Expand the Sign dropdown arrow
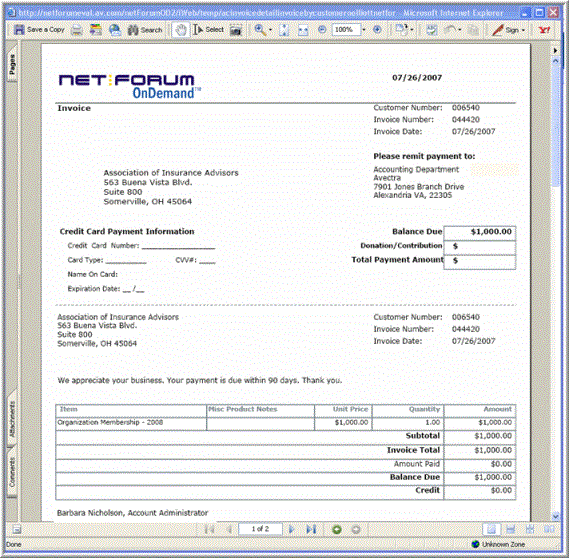569x558 pixels. (523, 30)
